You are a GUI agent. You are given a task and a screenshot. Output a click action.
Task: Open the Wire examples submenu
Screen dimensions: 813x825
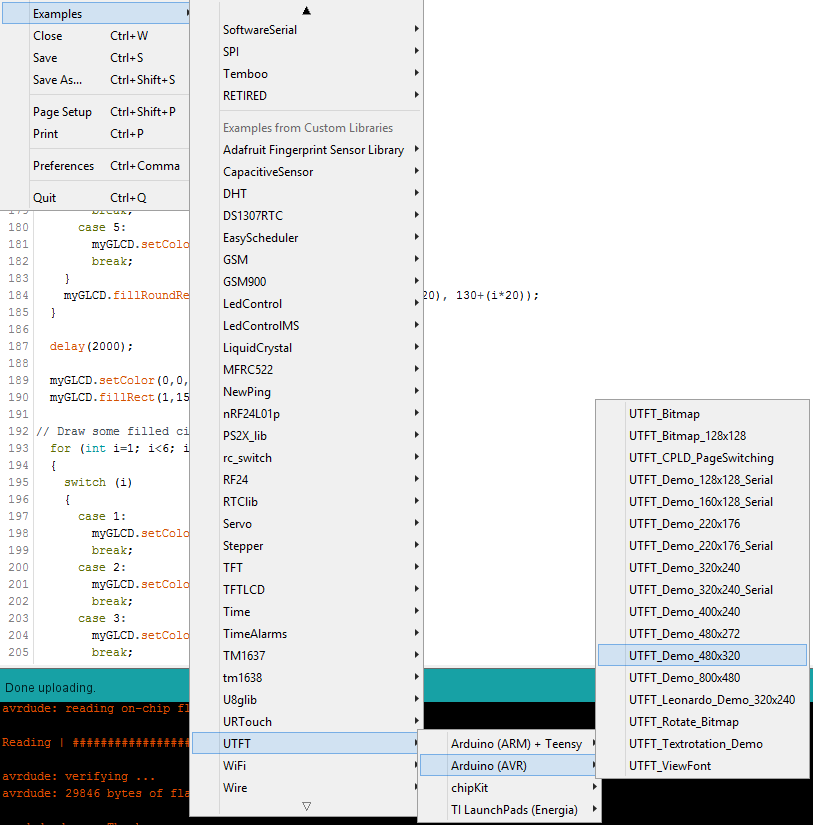tap(306, 788)
